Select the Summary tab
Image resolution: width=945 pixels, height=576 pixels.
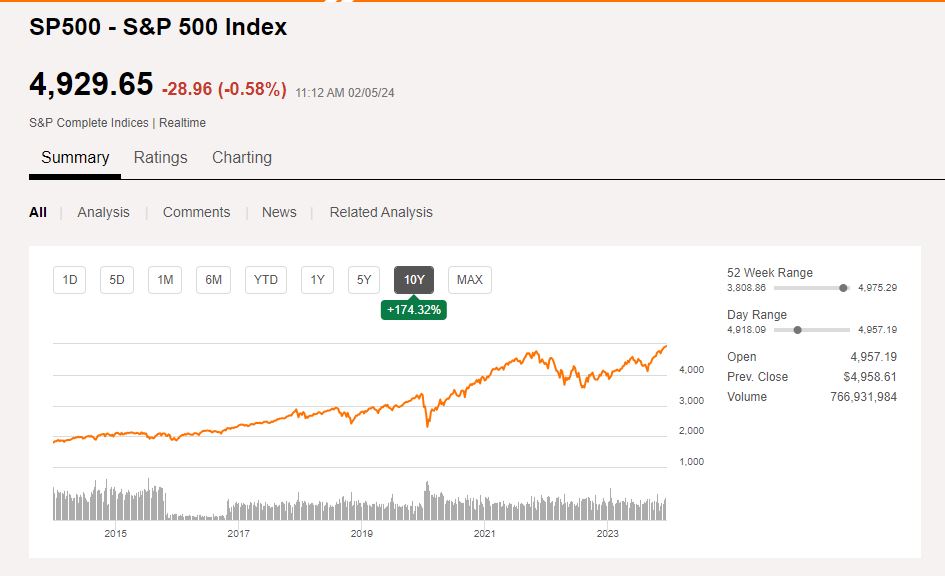(75, 157)
